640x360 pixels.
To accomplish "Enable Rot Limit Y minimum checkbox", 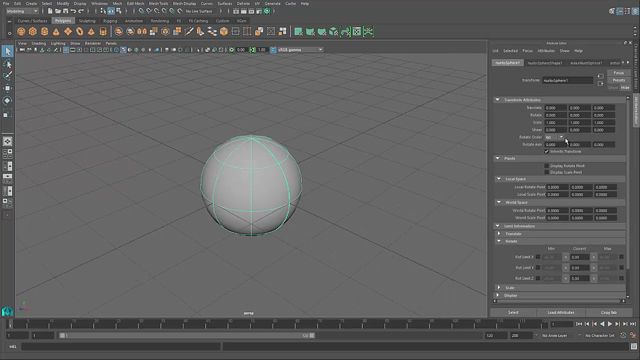I will click(538, 268).
